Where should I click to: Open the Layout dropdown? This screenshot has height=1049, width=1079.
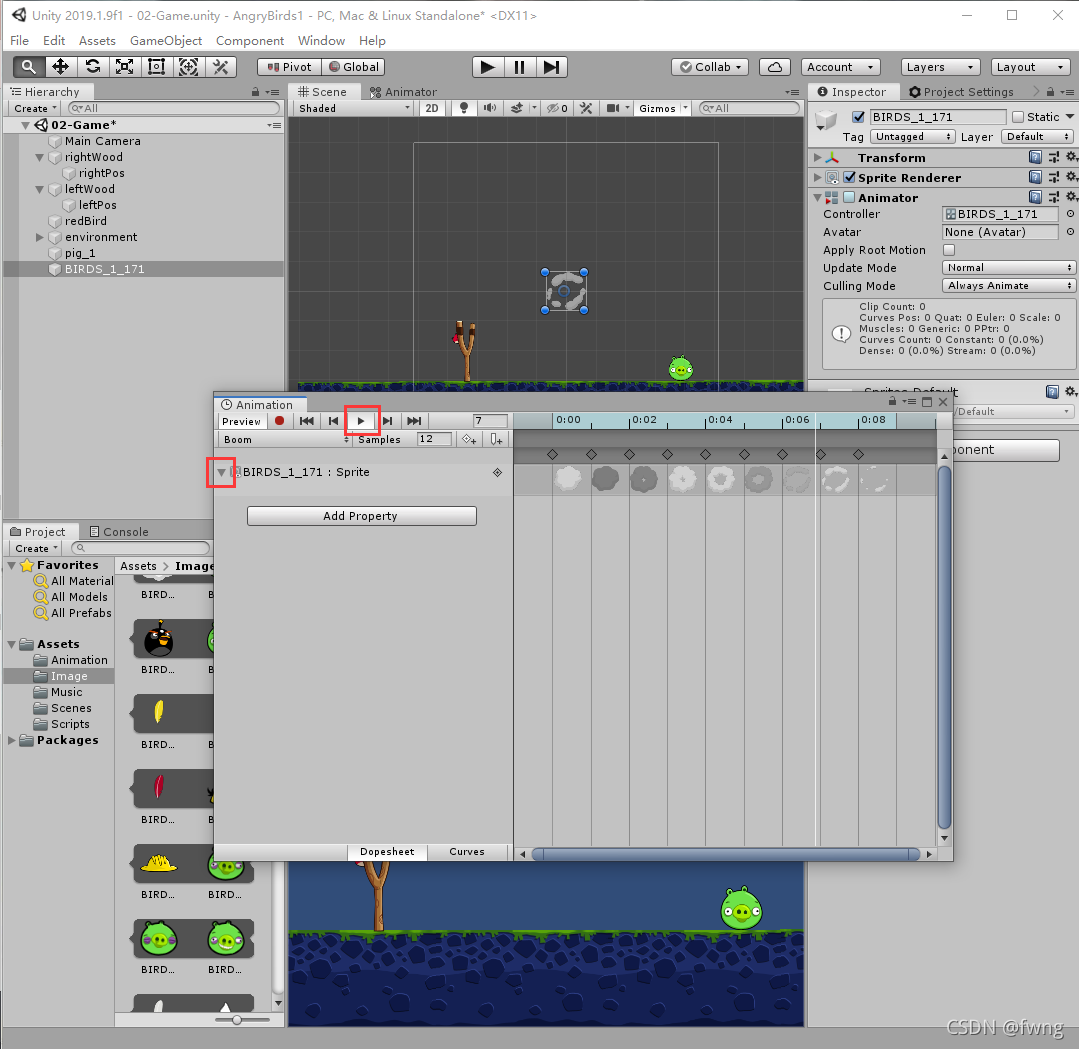[x=1031, y=67]
